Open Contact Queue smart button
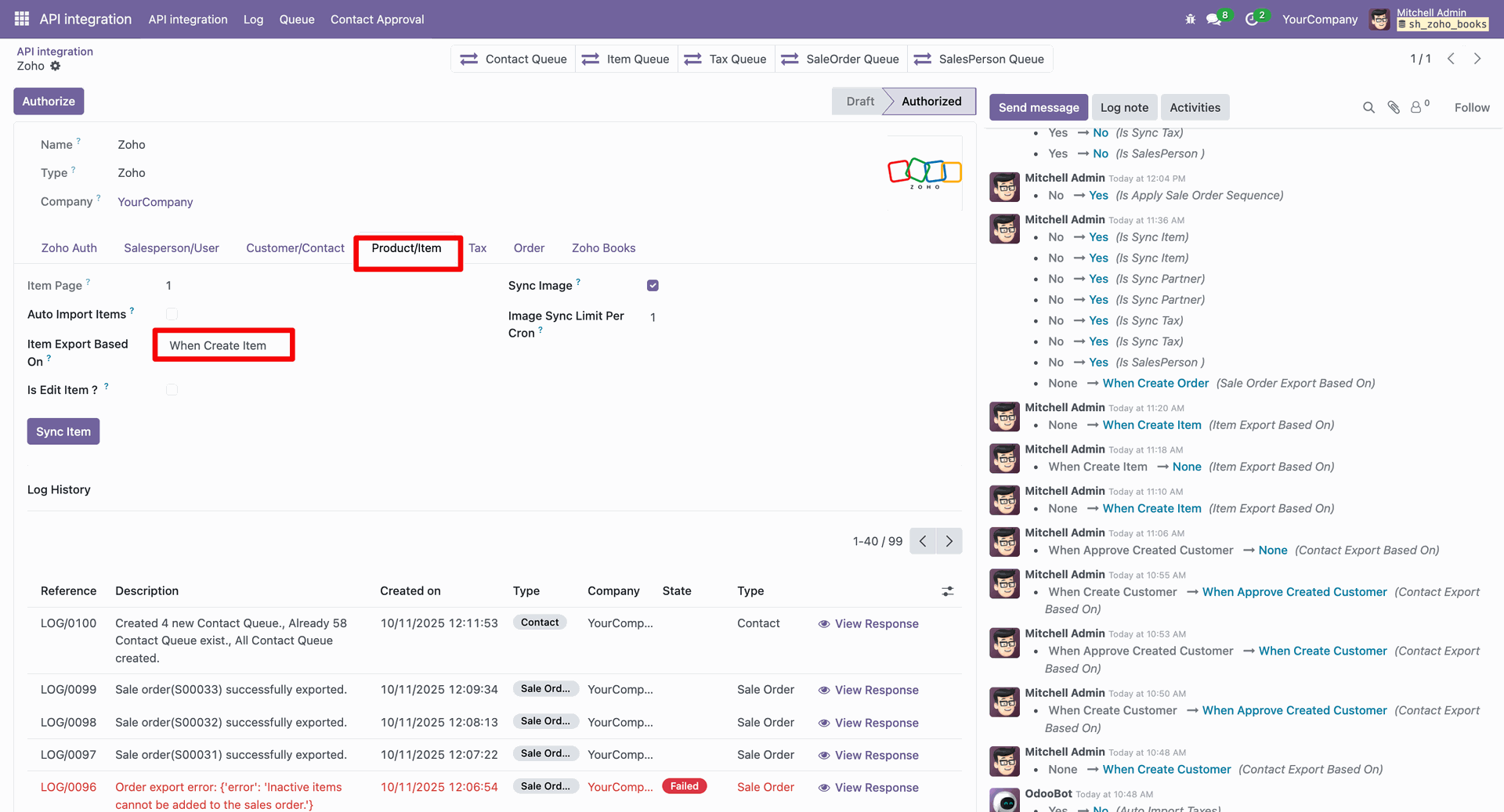Image resolution: width=1504 pixels, height=812 pixels. (513, 59)
